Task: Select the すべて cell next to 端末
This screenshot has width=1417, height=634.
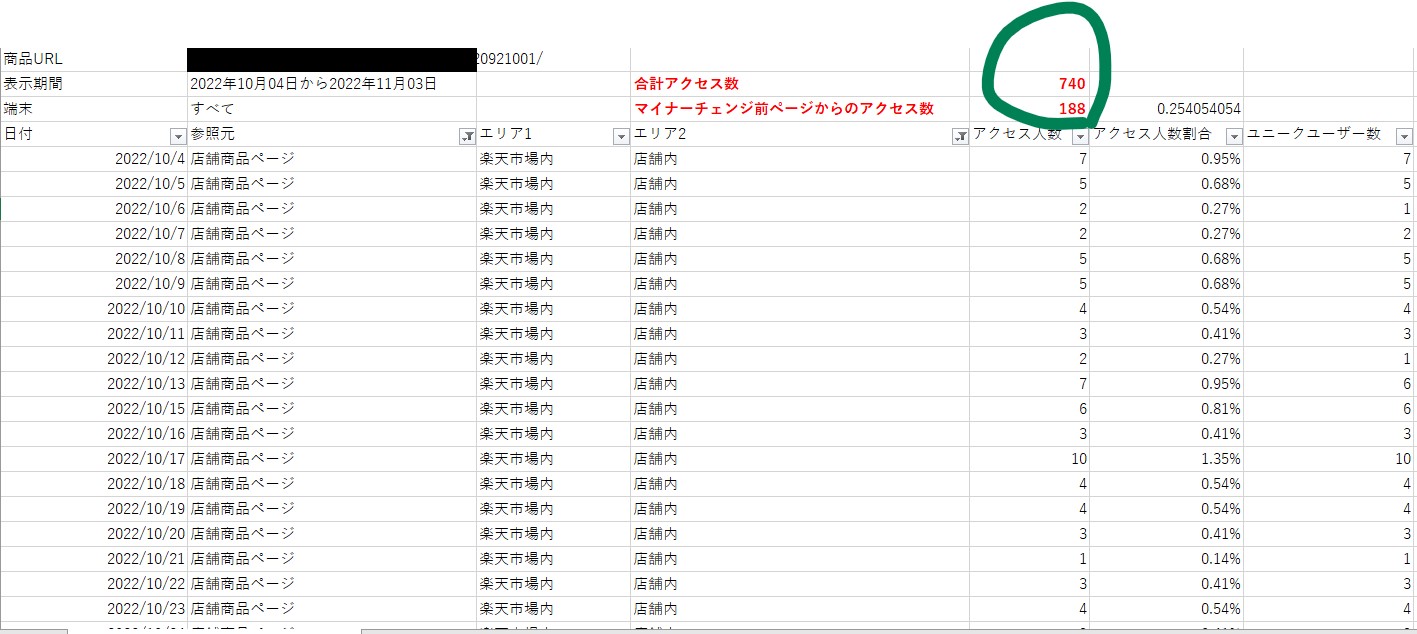Action: point(331,109)
